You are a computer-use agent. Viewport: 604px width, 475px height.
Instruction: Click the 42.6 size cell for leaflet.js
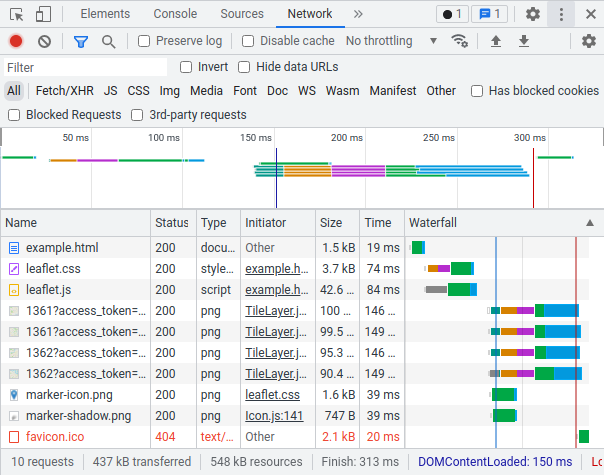tap(337, 290)
